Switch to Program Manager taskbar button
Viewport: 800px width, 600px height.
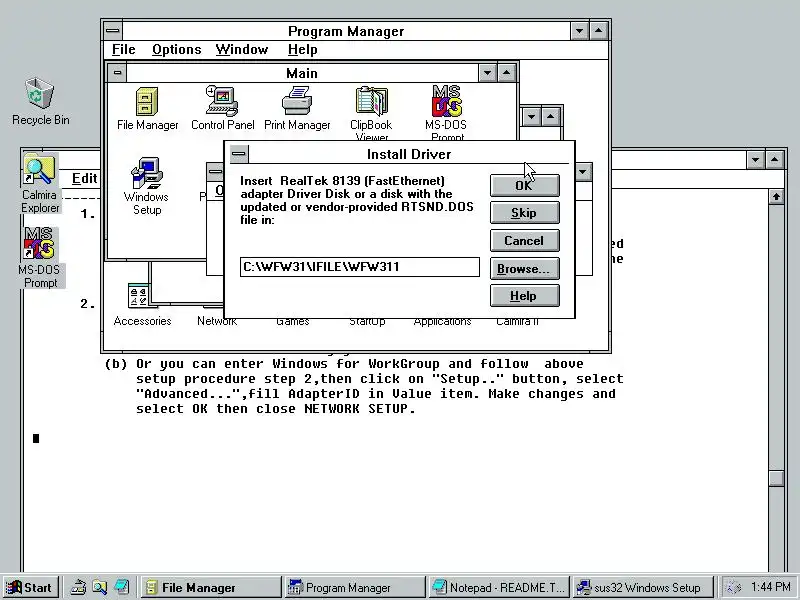click(x=355, y=587)
